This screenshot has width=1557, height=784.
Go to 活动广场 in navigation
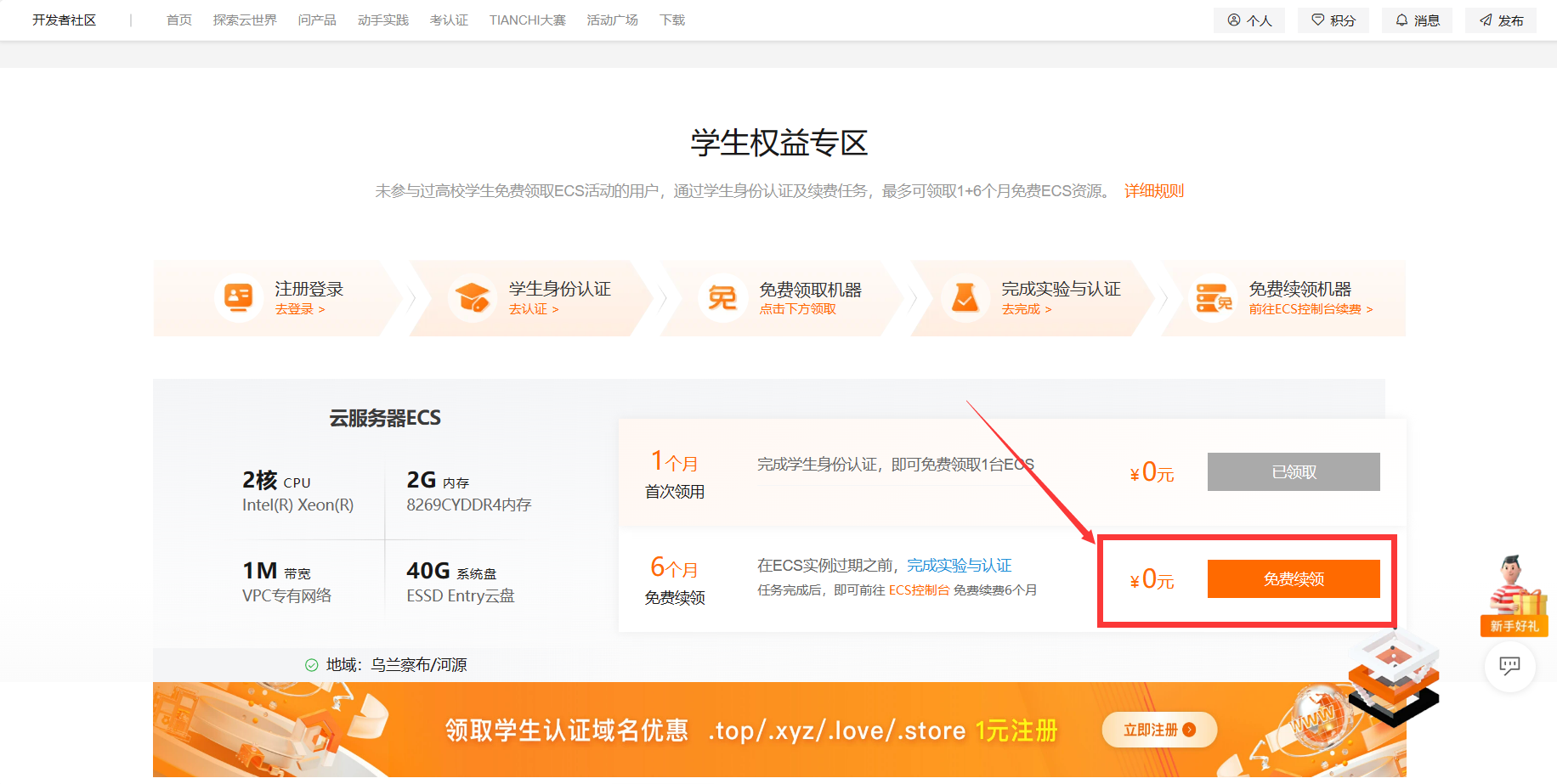coord(612,20)
